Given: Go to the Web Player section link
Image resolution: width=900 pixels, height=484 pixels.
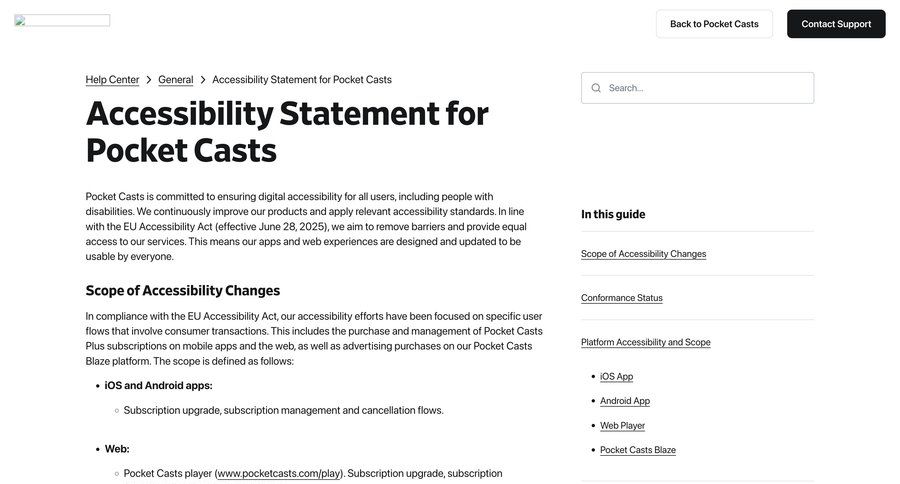Looking at the screenshot, I should click(622, 426).
